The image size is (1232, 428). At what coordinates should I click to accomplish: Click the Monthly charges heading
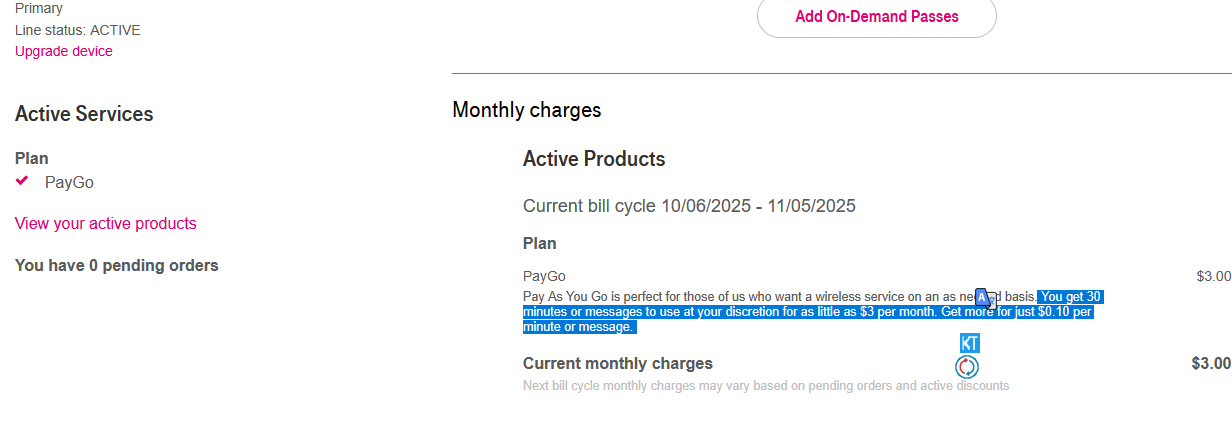[x=527, y=110]
